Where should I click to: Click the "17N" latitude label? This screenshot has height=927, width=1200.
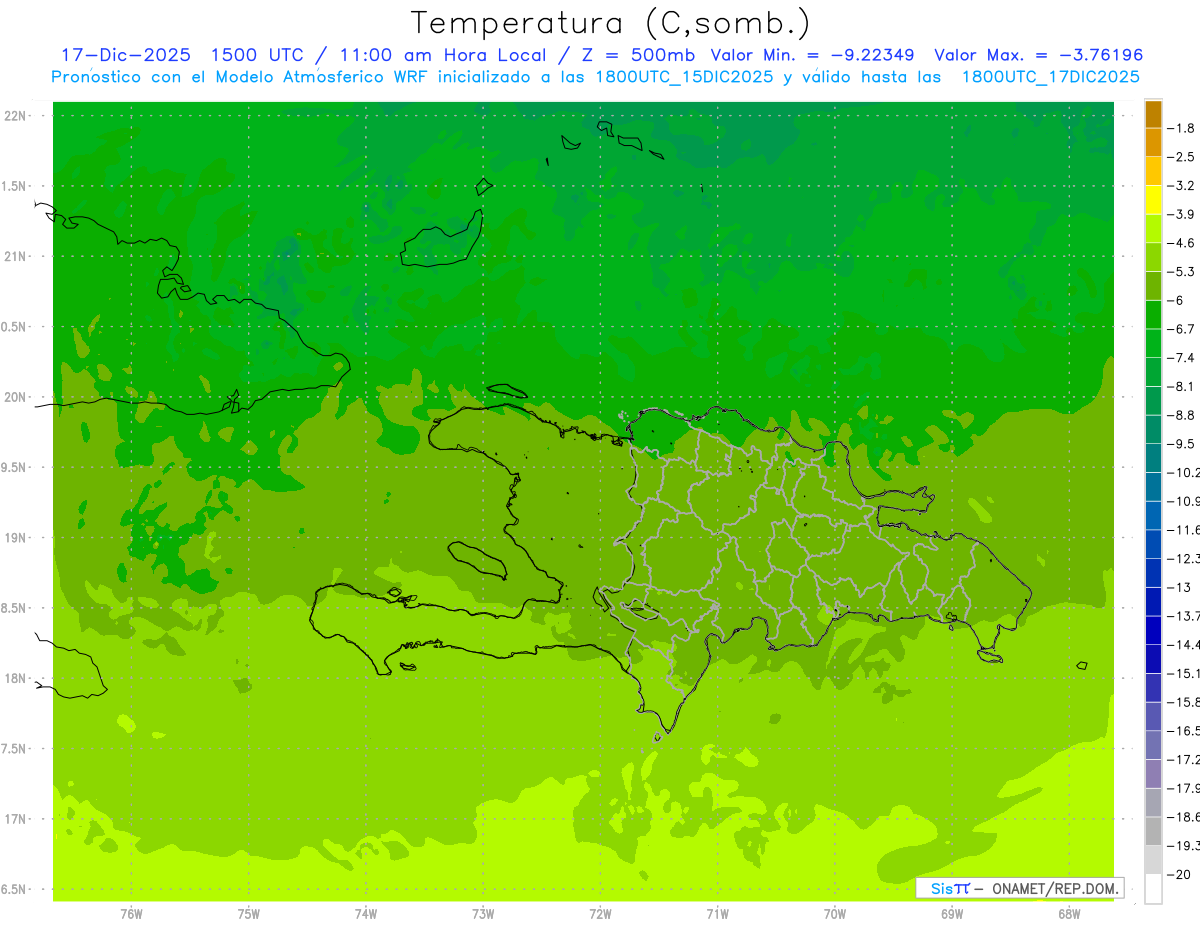[x=17, y=819]
